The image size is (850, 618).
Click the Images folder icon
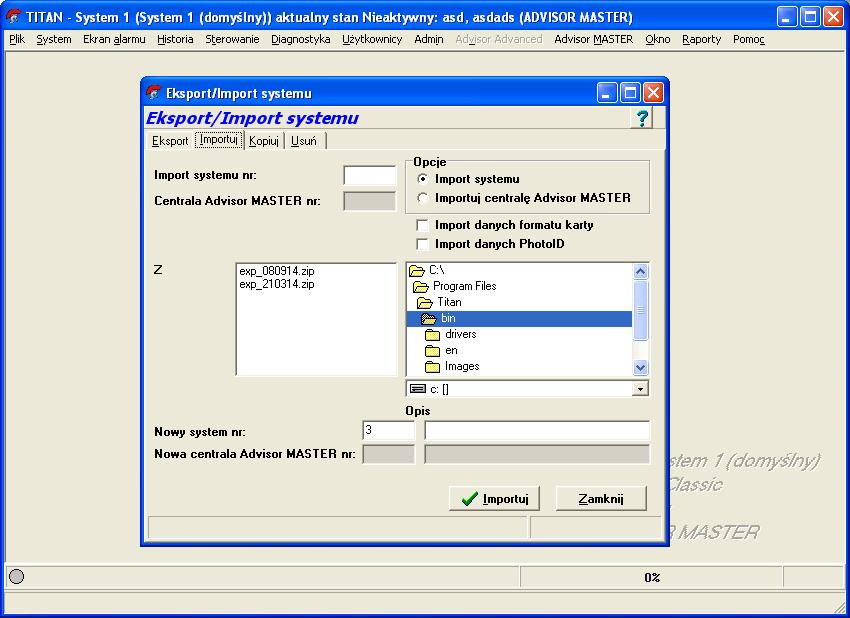pos(433,367)
